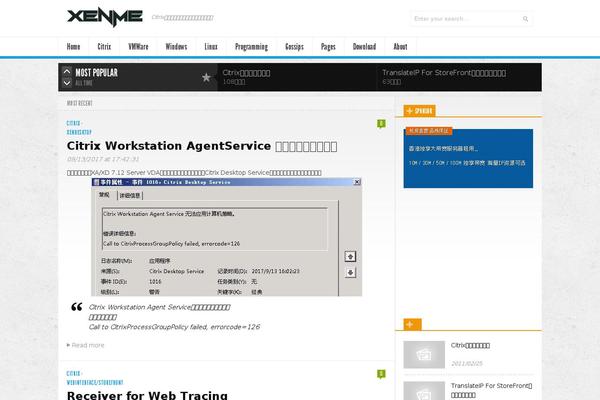Open the Linux menu item

click(x=211, y=47)
